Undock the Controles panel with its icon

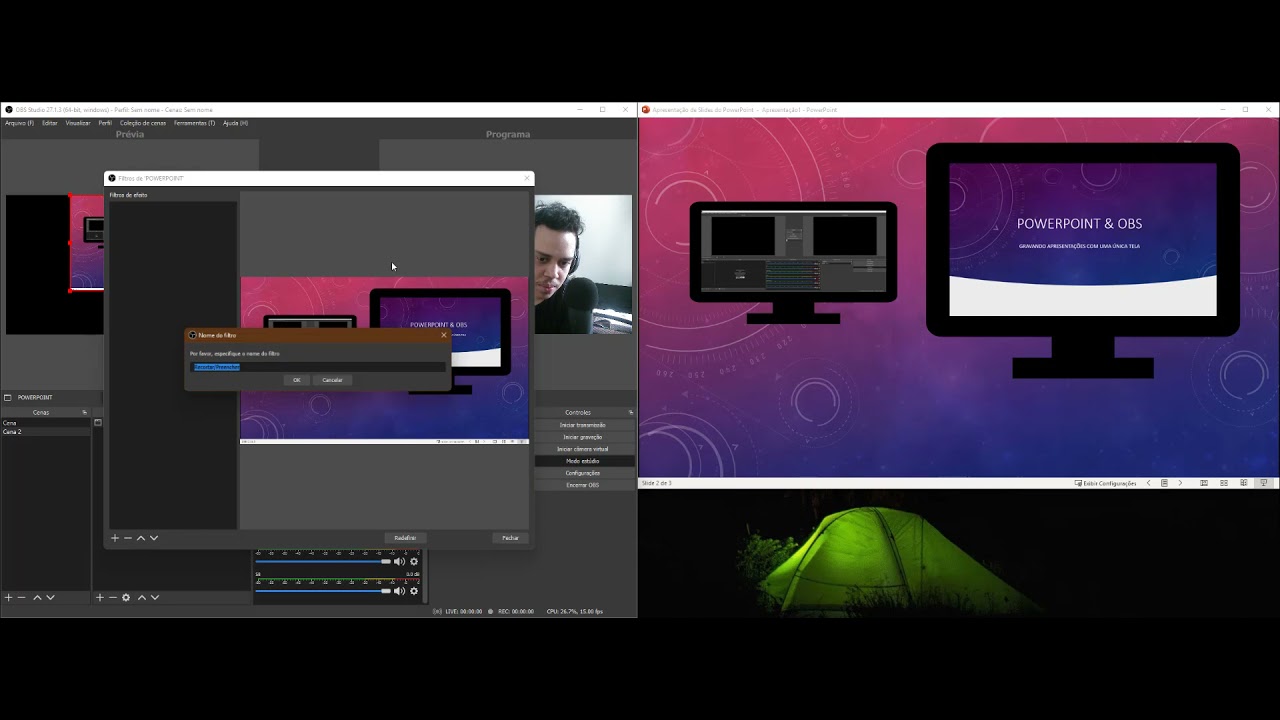pos(630,412)
